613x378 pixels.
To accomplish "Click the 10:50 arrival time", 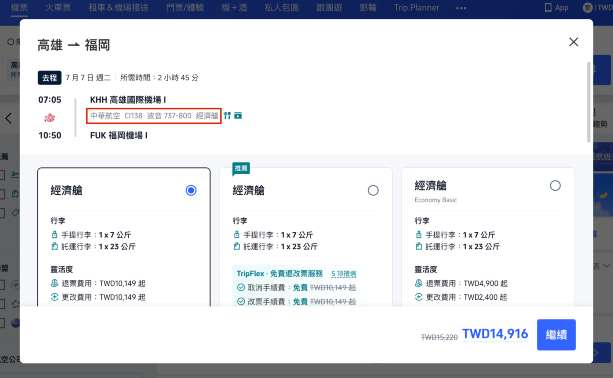I will [50, 135].
